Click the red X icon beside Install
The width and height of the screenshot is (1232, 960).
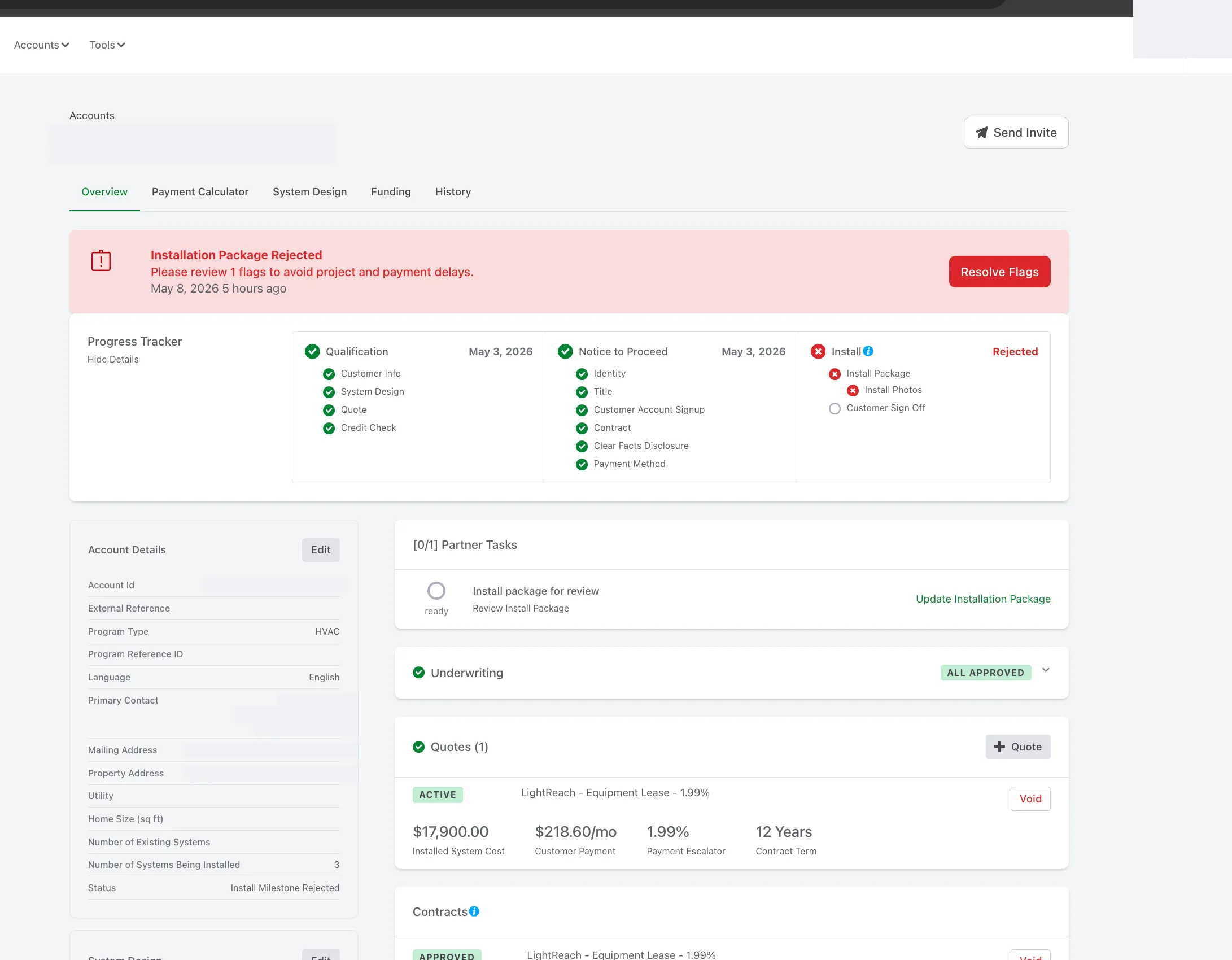[818, 352]
